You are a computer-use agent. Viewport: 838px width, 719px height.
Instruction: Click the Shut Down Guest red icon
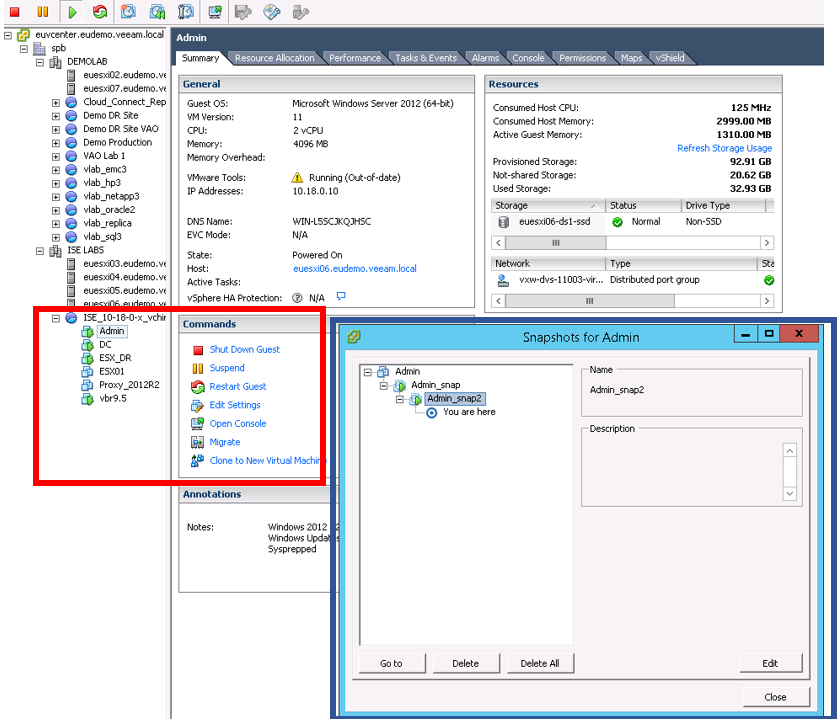coord(198,350)
